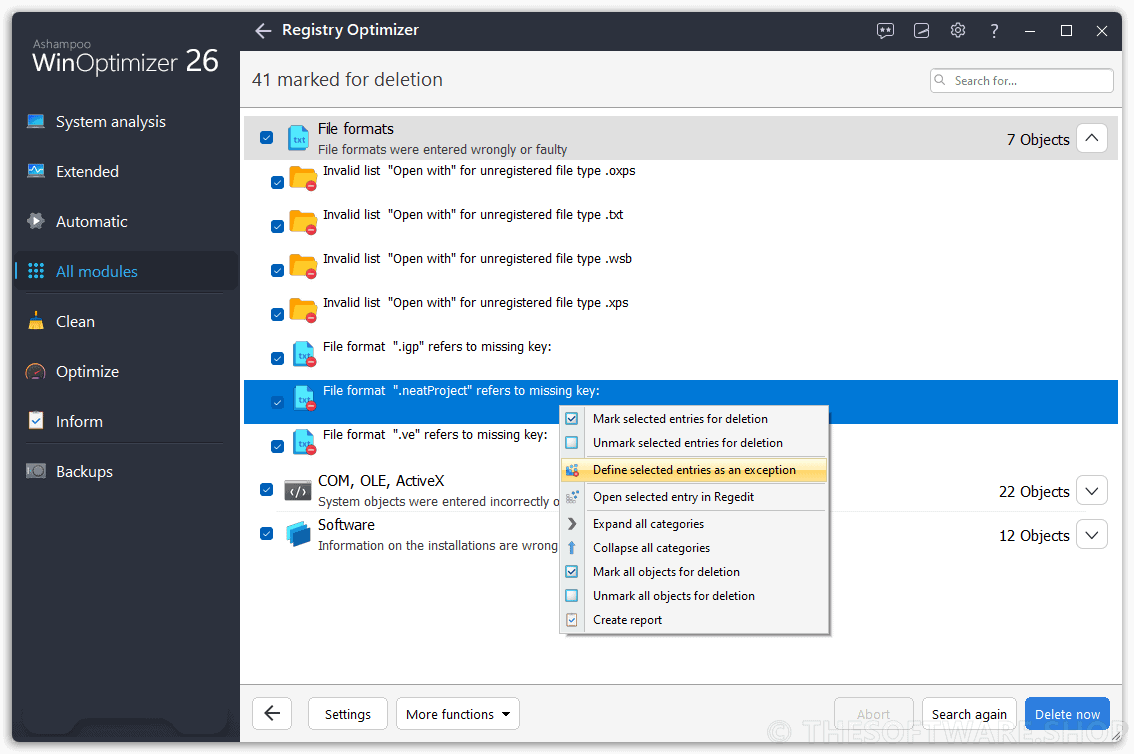
Task: Expand the COM, OLE, ActiveX 22 Objects chevron
Action: pyautogui.click(x=1092, y=491)
